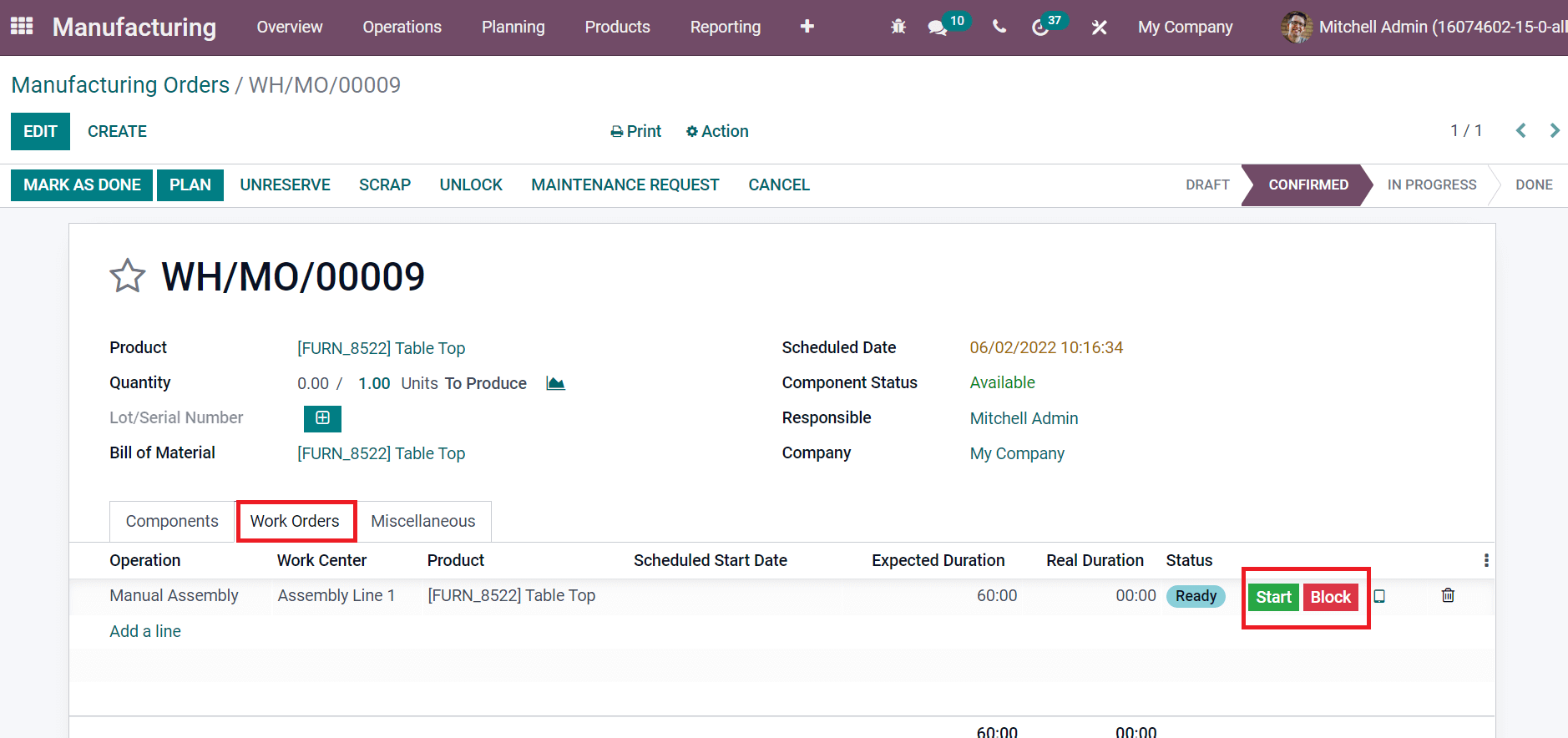Image resolution: width=1568 pixels, height=738 pixels.
Task: Open the Print dropdown
Action: 636,131
